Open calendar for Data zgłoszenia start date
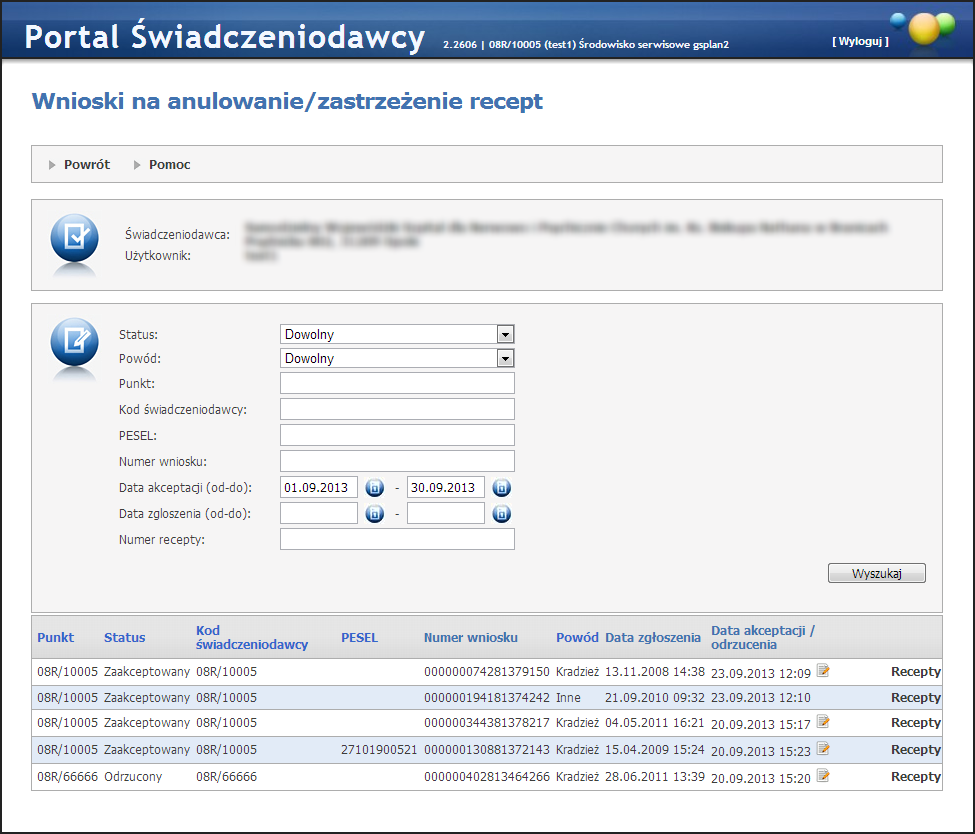 tap(374, 514)
